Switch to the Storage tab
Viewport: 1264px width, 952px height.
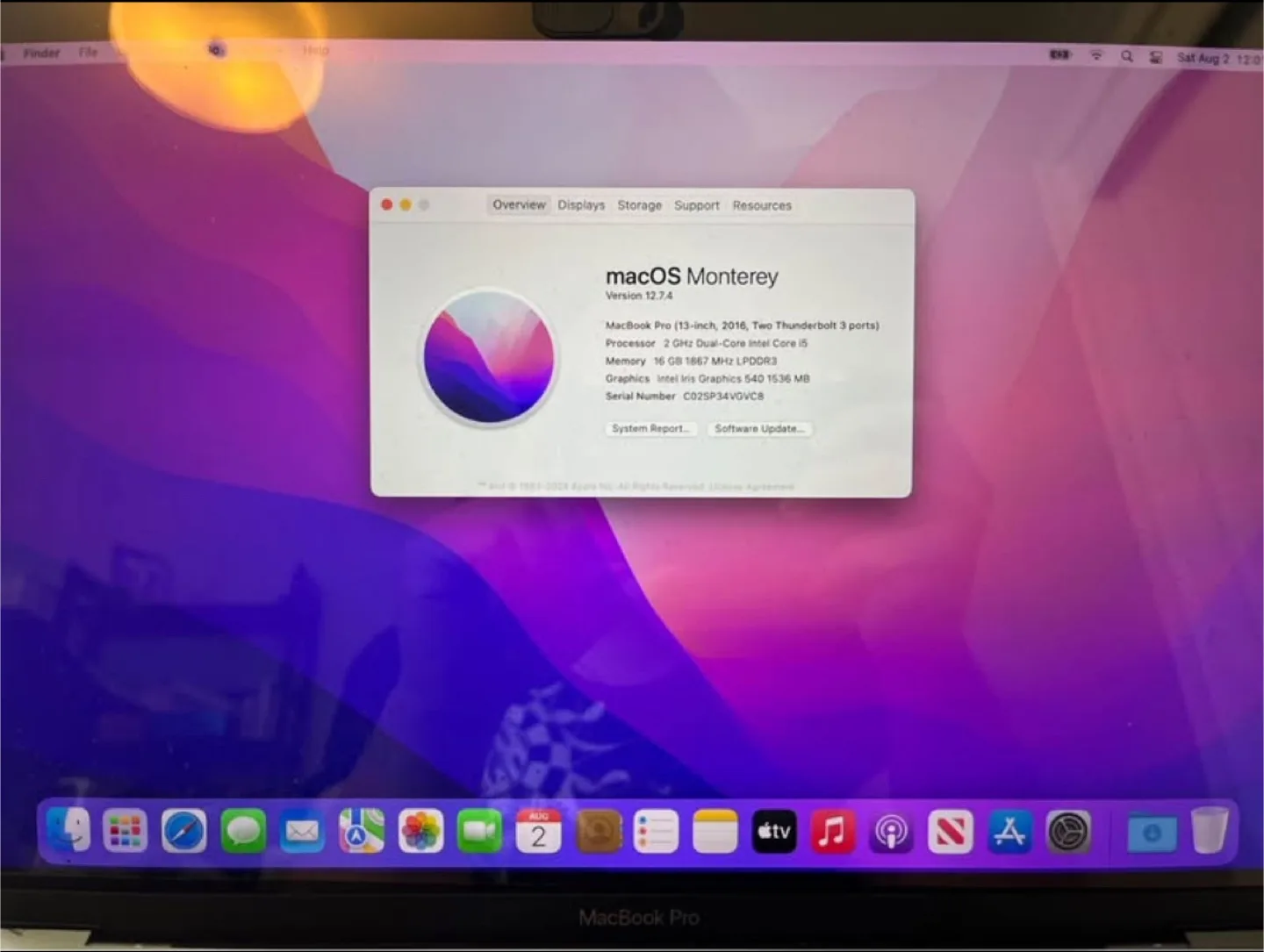point(639,204)
